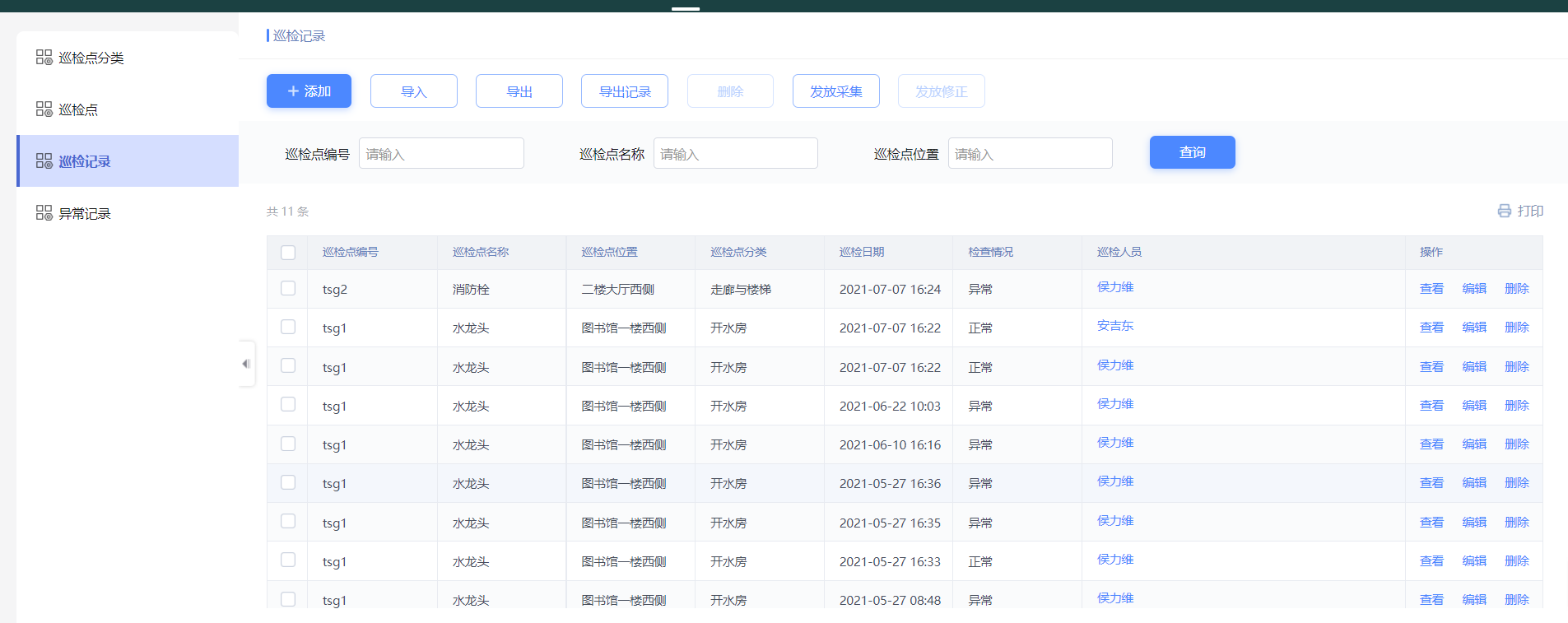Go to 异常记录 in the sidebar
The image size is (1568, 623).
(x=85, y=213)
